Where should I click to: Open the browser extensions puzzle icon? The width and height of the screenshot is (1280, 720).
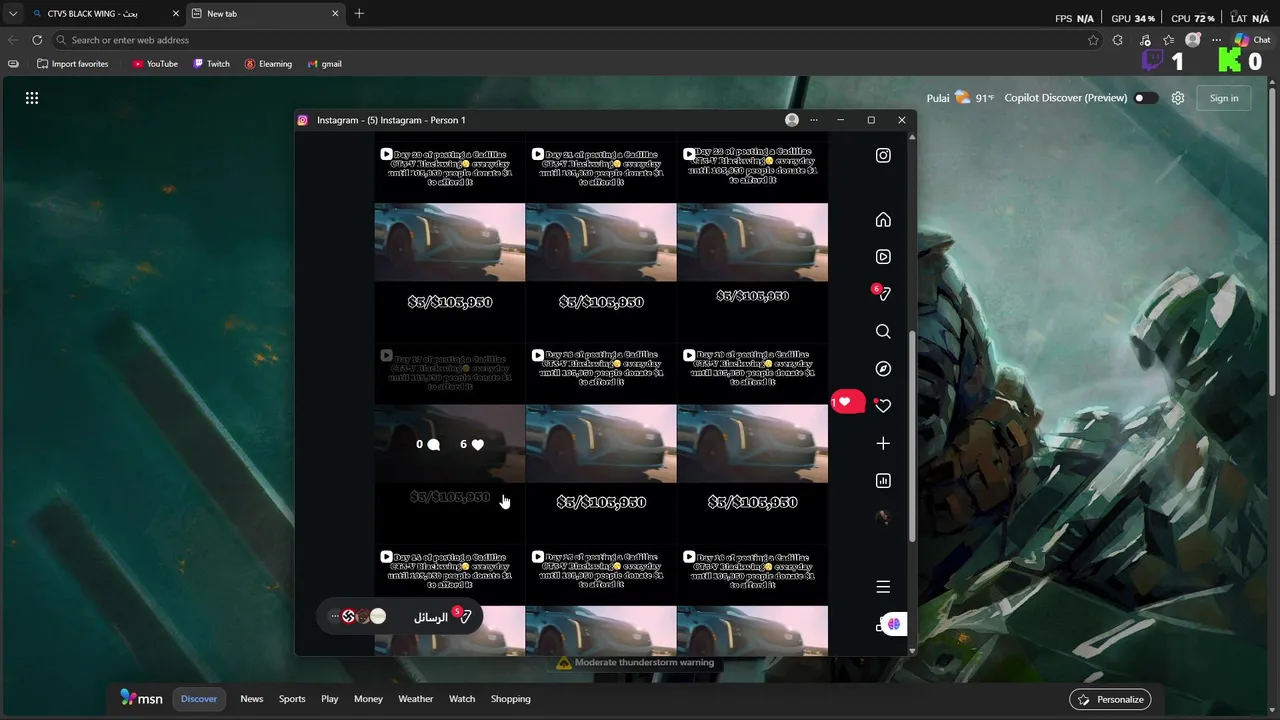pyautogui.click(x=1118, y=40)
